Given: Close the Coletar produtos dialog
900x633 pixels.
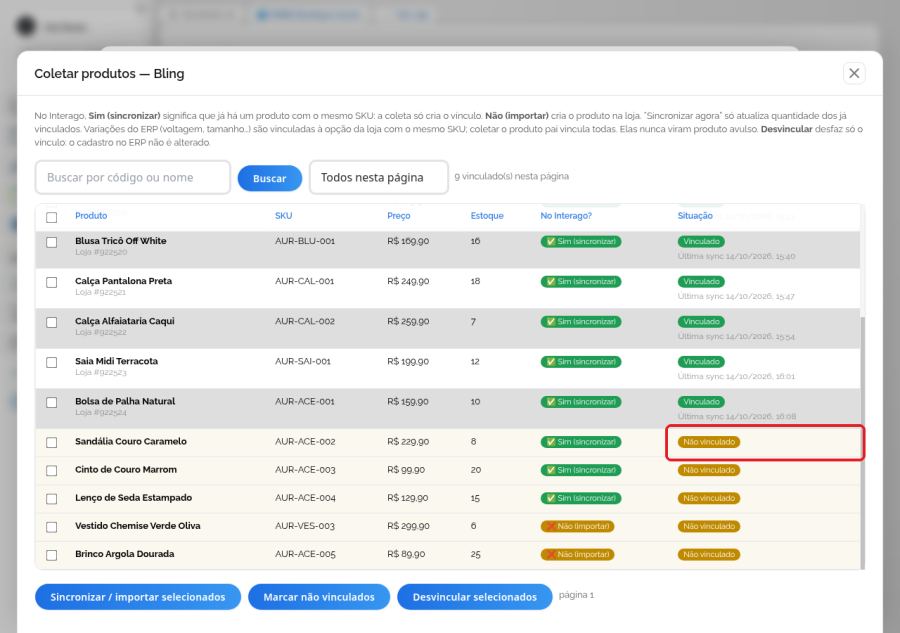Looking at the screenshot, I should pos(854,73).
